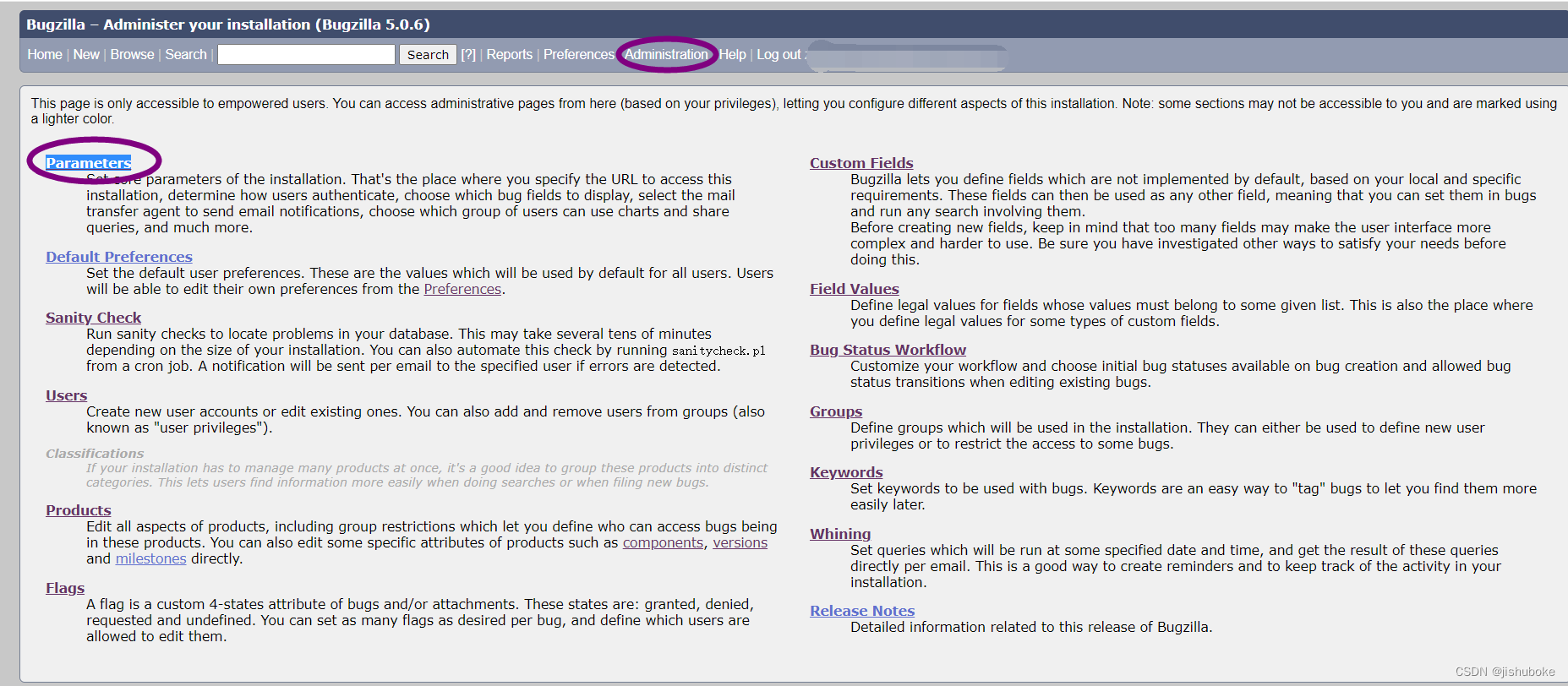Open the Browse link in header
Viewport: 1568px width, 686px height.
[132, 54]
